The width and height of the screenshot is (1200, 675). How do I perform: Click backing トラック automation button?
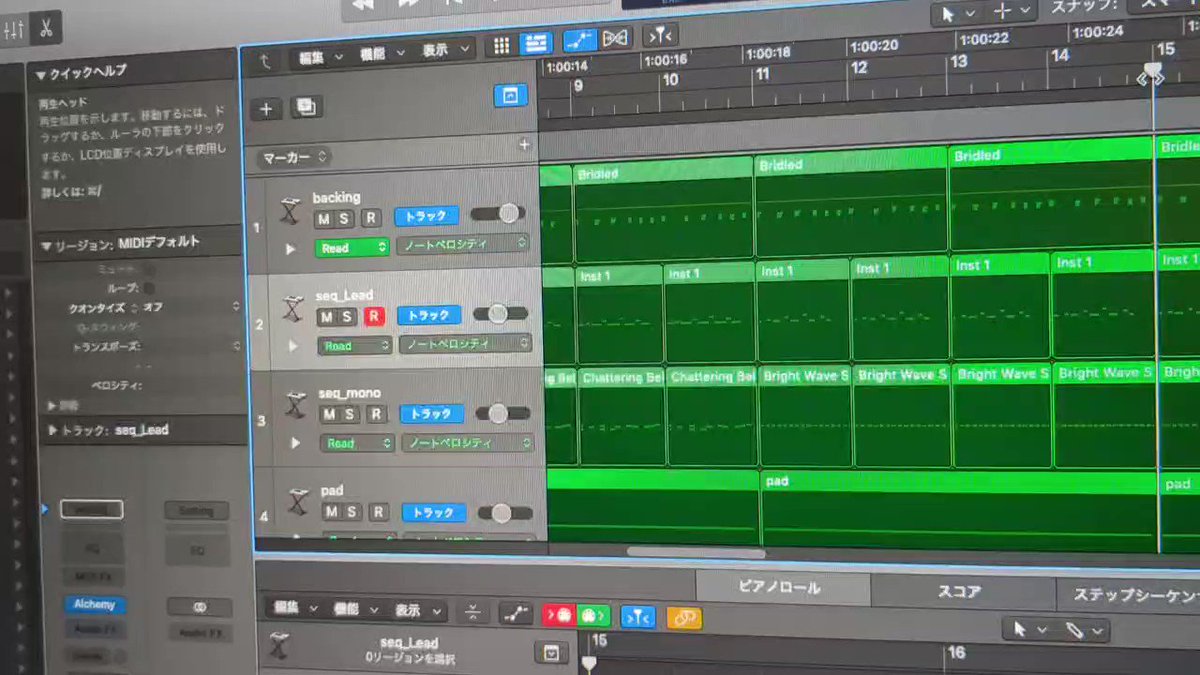tap(427, 216)
